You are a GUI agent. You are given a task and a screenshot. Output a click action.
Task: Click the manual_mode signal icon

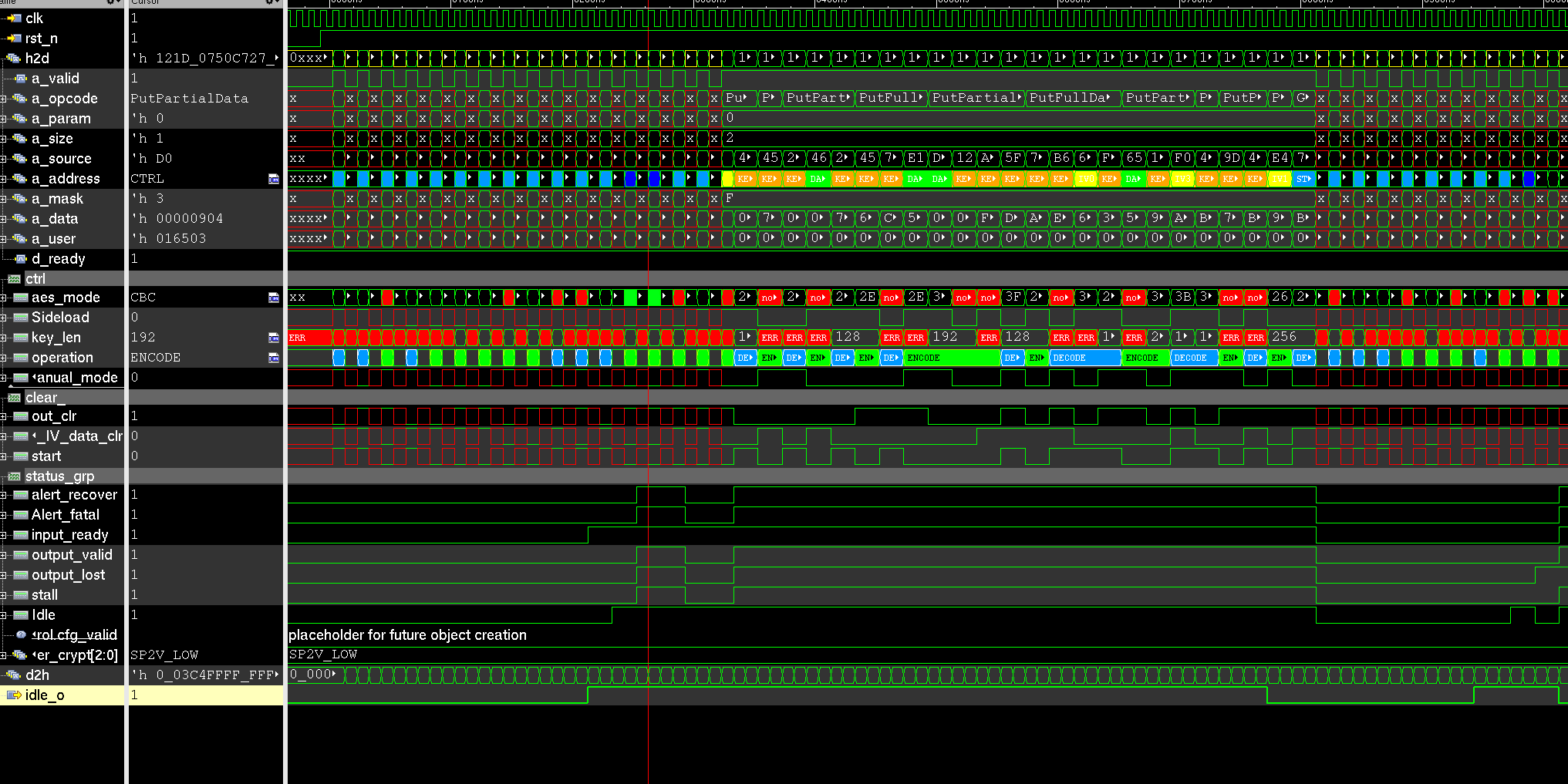21,377
